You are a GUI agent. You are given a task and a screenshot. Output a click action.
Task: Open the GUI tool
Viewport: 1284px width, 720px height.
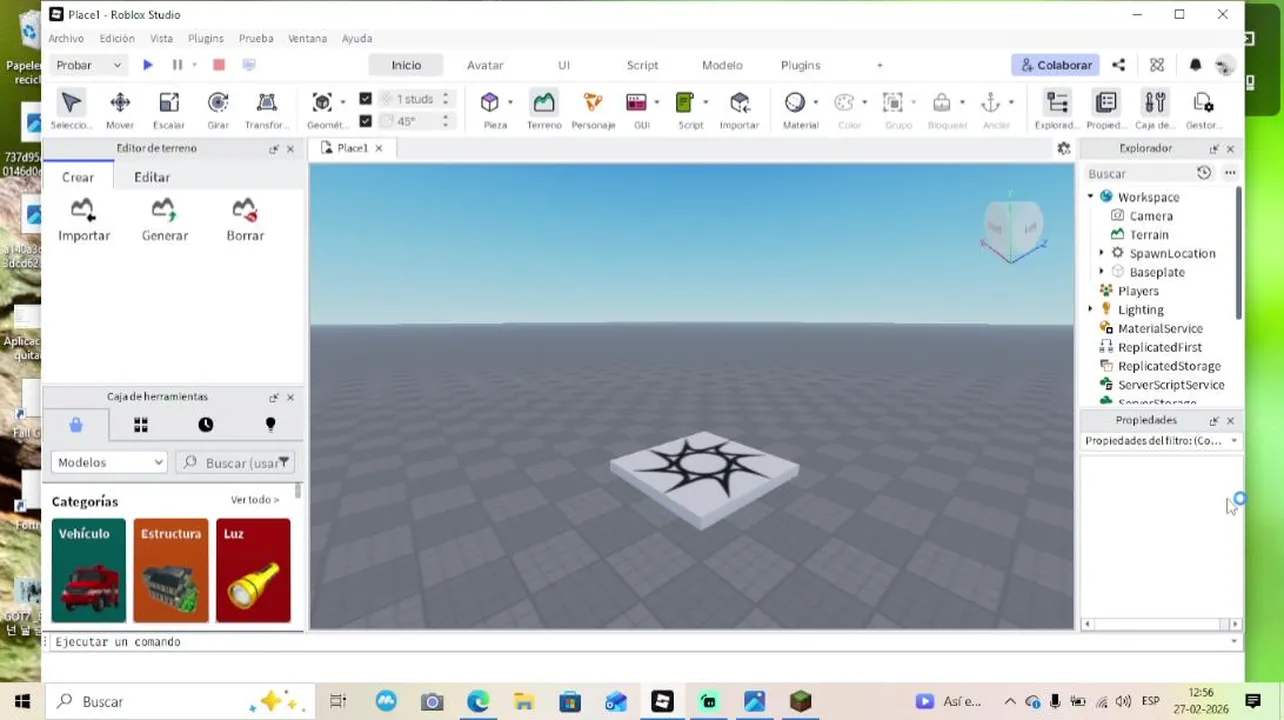click(x=637, y=109)
